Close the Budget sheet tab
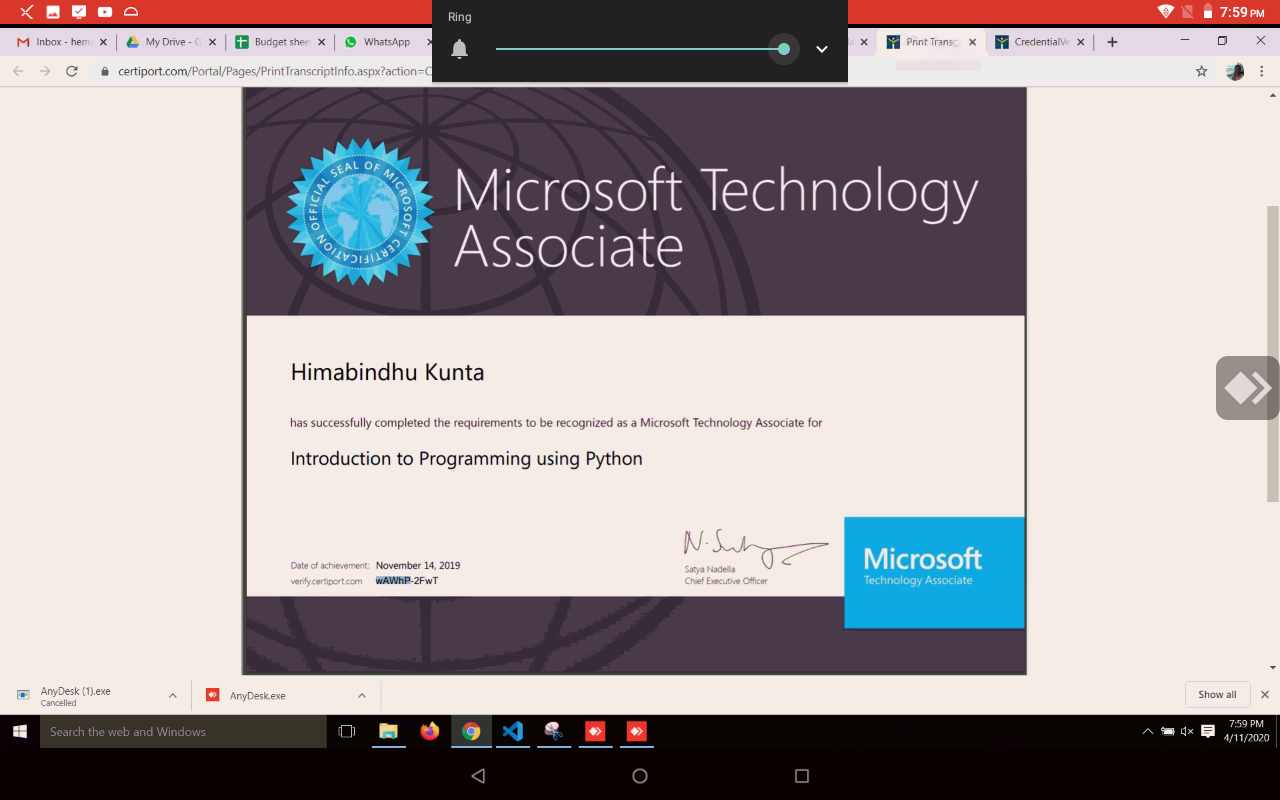 (321, 42)
